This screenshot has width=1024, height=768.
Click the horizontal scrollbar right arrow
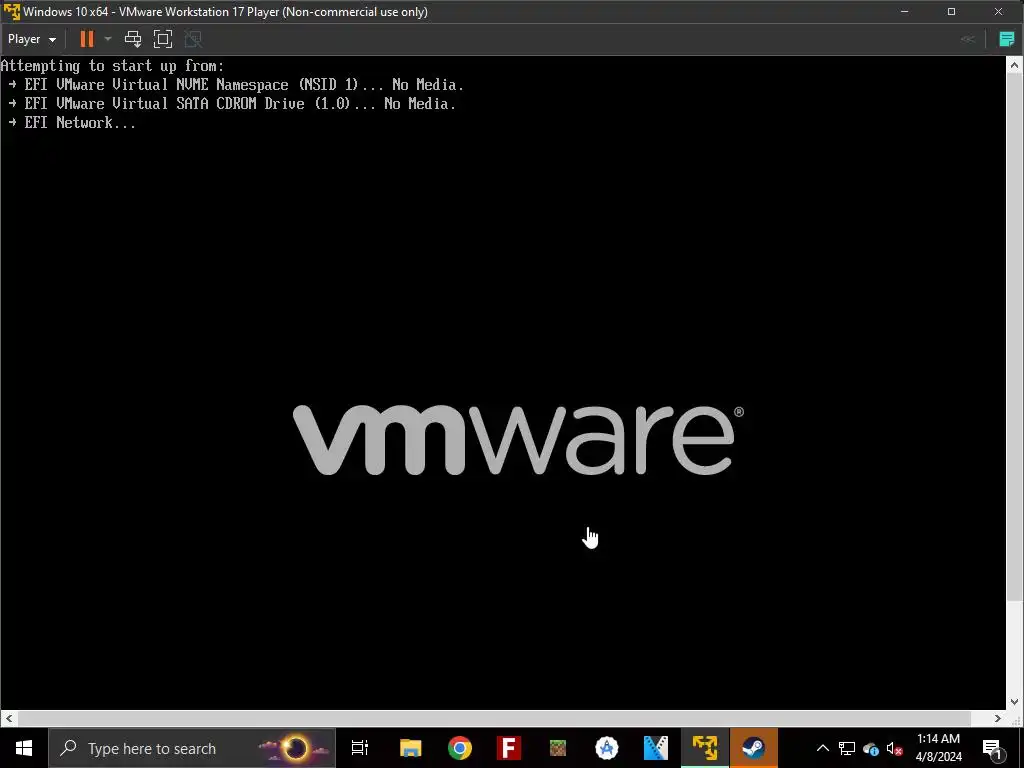997,718
